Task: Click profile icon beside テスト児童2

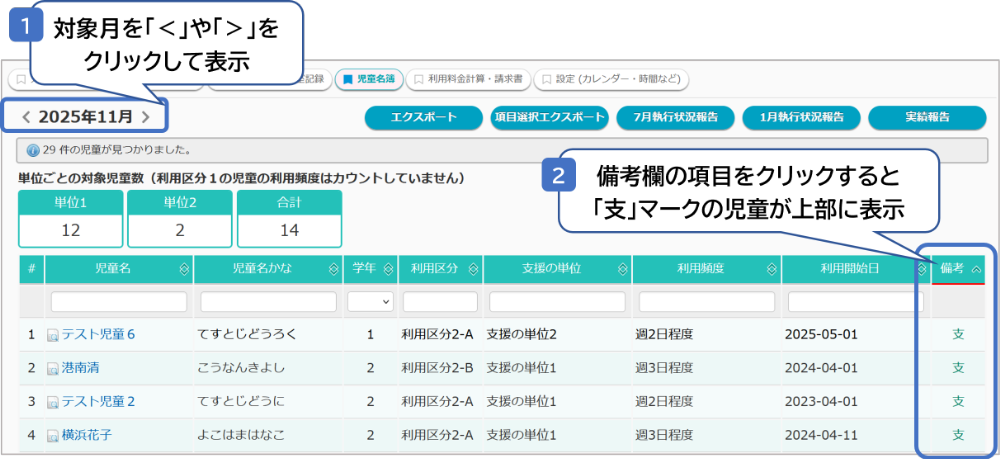Action: point(53,402)
